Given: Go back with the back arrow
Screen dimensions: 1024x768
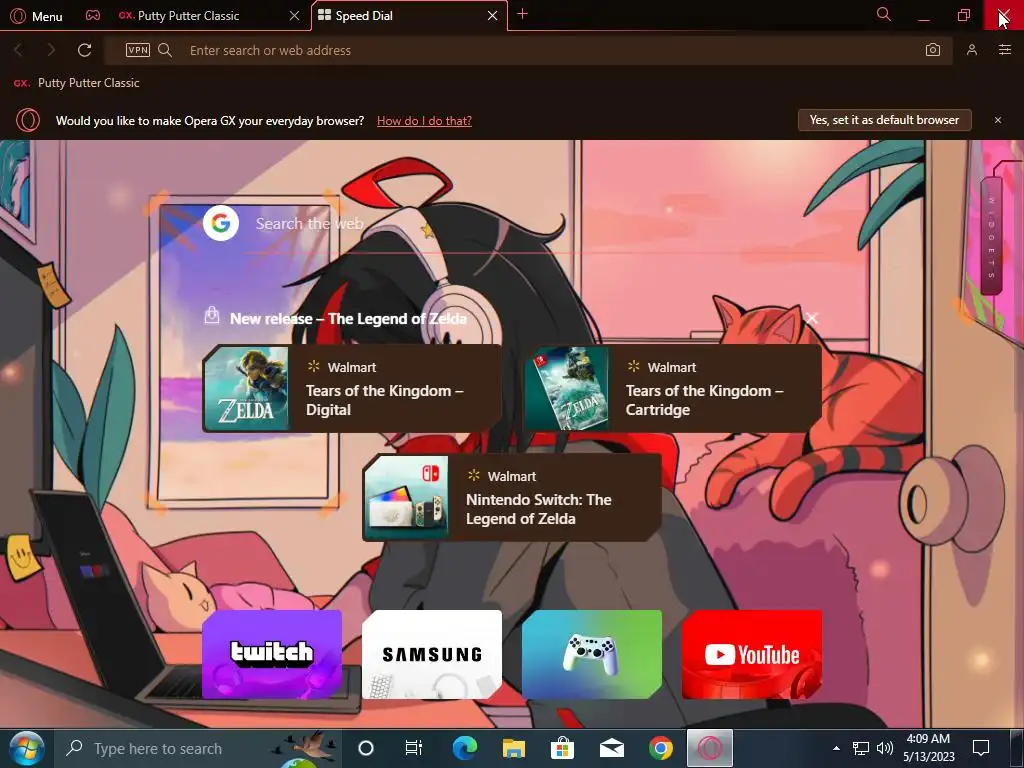Looking at the screenshot, I should tap(18, 50).
